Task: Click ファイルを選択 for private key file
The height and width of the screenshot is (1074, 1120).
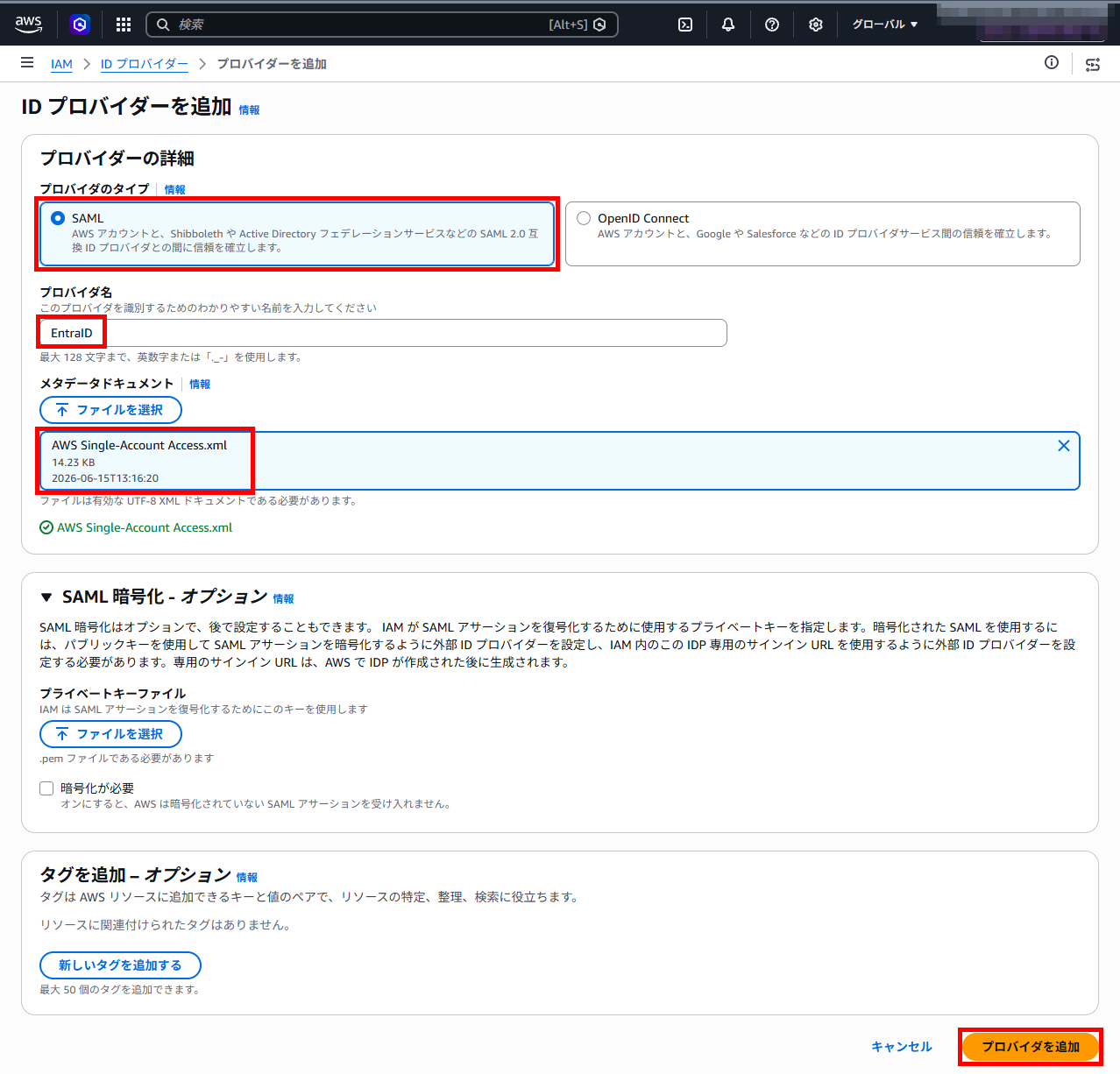Action: 110,734
